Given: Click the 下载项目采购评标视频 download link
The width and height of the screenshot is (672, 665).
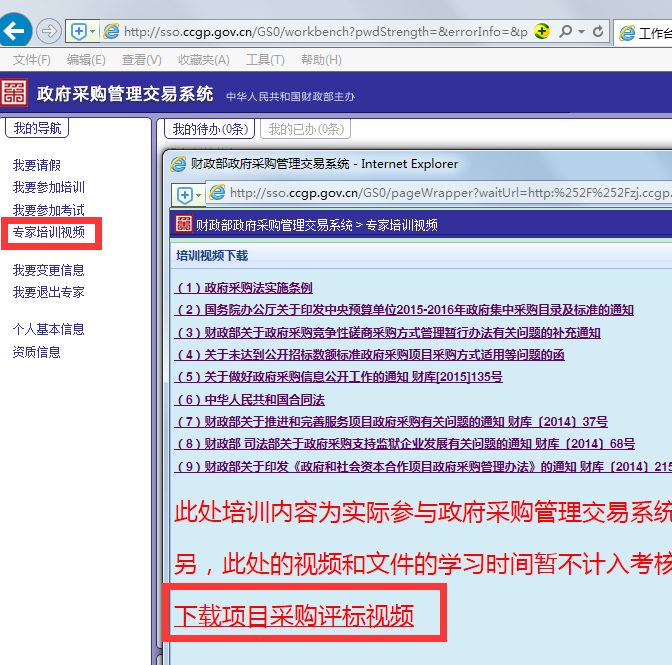Looking at the screenshot, I should click(294, 616).
